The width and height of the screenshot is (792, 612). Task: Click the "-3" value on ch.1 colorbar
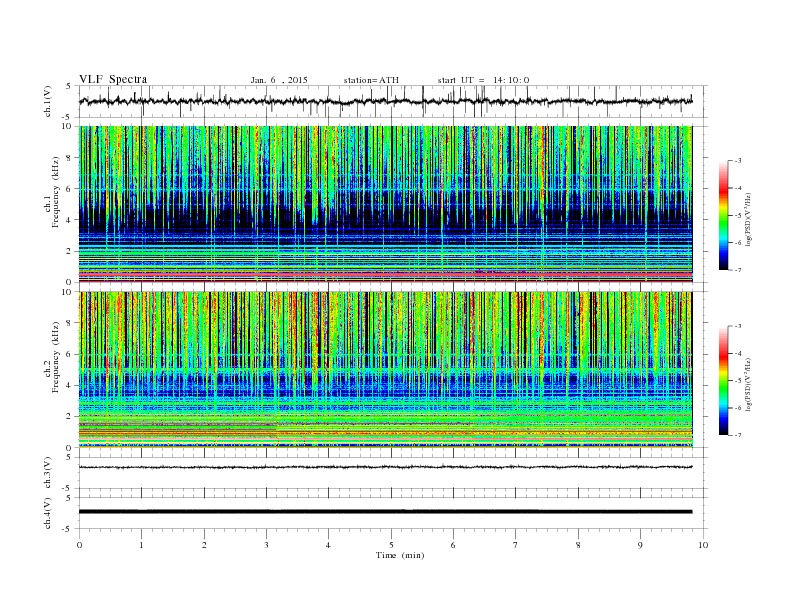pos(737,161)
